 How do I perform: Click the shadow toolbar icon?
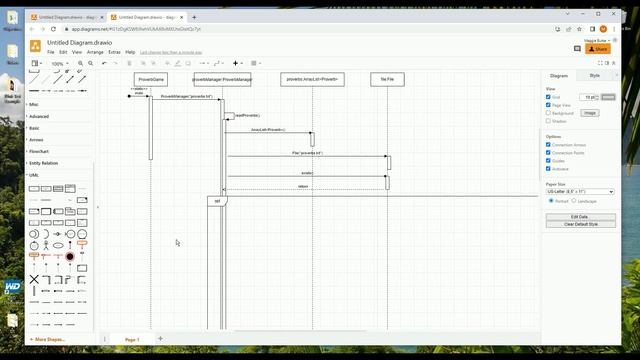coord(188,63)
